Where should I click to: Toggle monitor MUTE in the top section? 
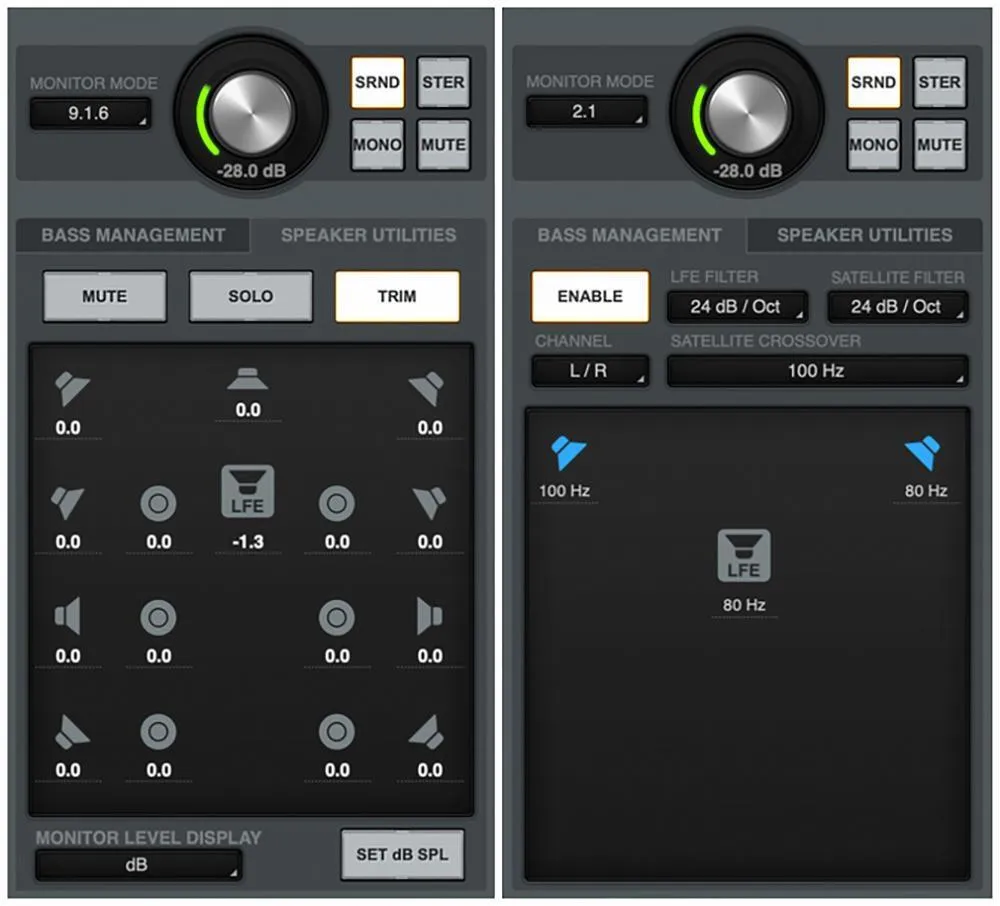tap(443, 144)
